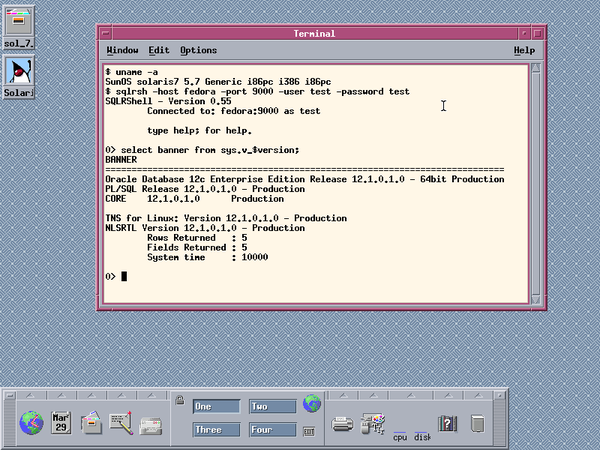Click the small lock screen button
The height and width of the screenshot is (450, 600).
point(180,401)
